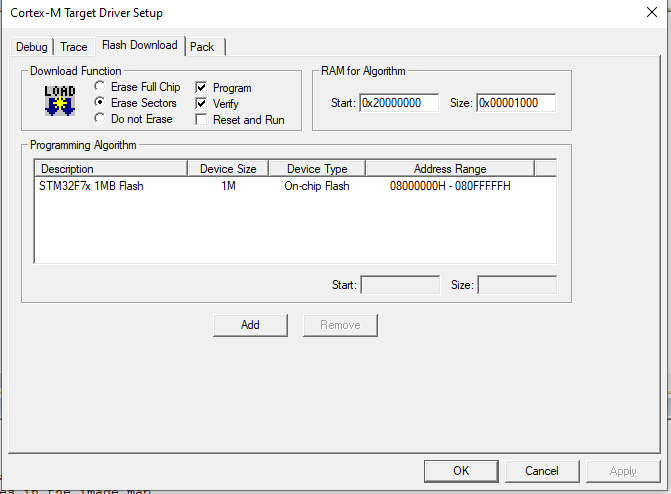Viewport: 671px width, 494px height.
Task: Click the Add algorithm button
Action: tap(250, 325)
